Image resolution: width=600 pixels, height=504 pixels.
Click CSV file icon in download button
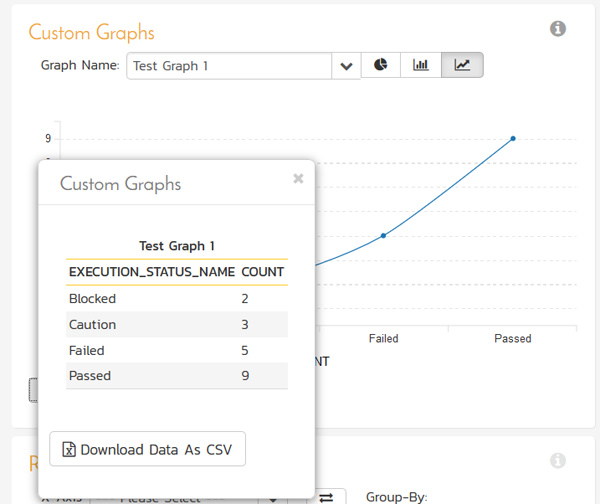coord(69,450)
